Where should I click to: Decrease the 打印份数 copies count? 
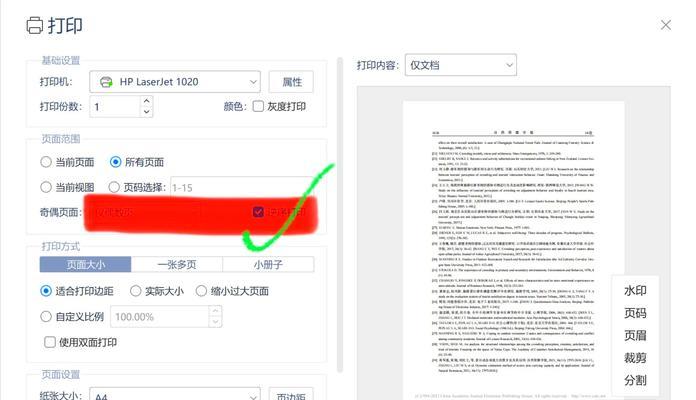146,112
